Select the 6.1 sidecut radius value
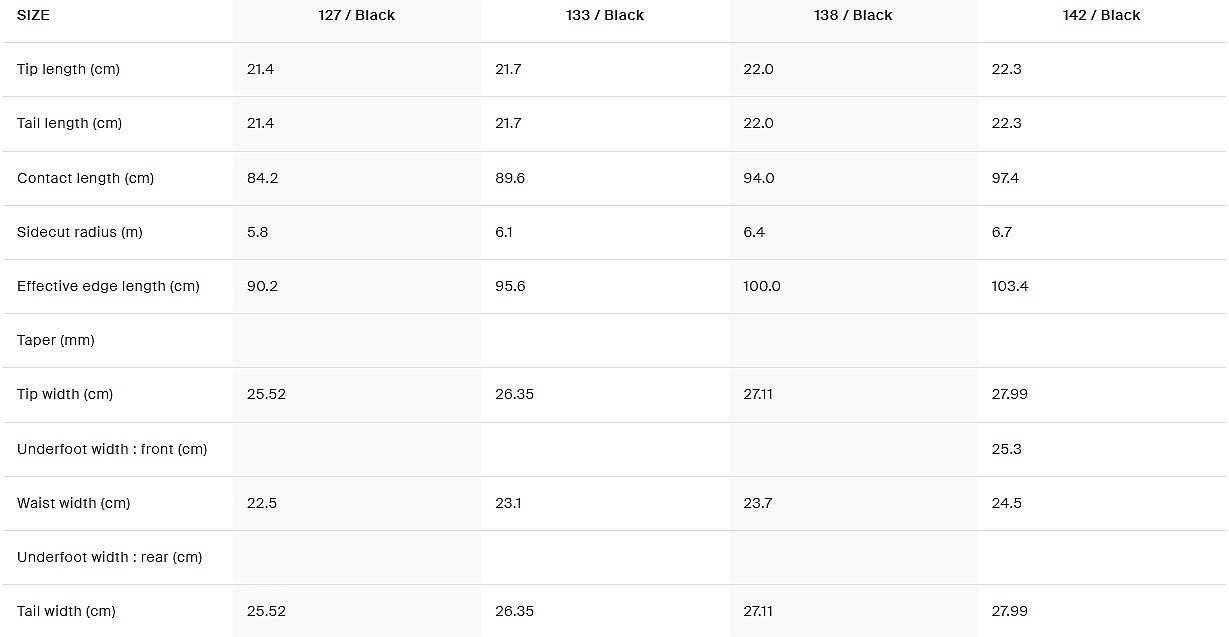The width and height of the screenshot is (1229, 637). pyautogui.click(x=504, y=232)
